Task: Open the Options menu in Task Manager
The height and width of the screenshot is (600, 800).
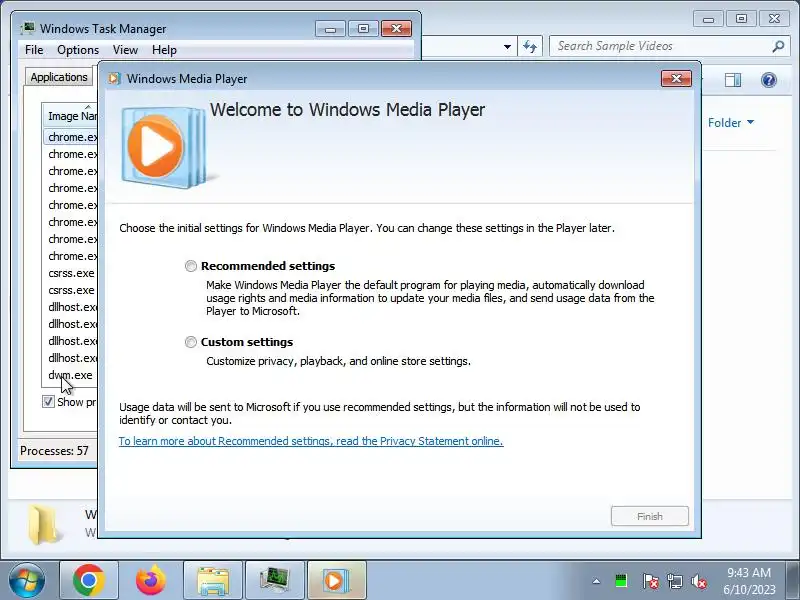Action: (78, 50)
